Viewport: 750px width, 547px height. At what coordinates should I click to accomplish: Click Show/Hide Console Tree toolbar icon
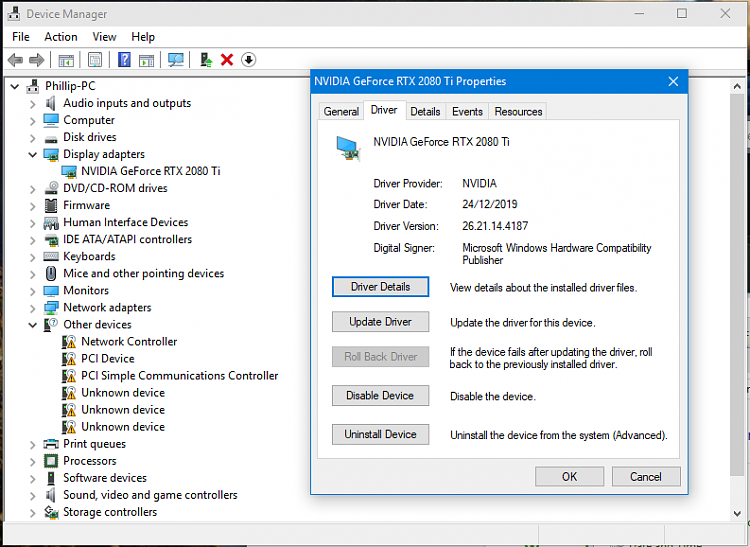66,60
